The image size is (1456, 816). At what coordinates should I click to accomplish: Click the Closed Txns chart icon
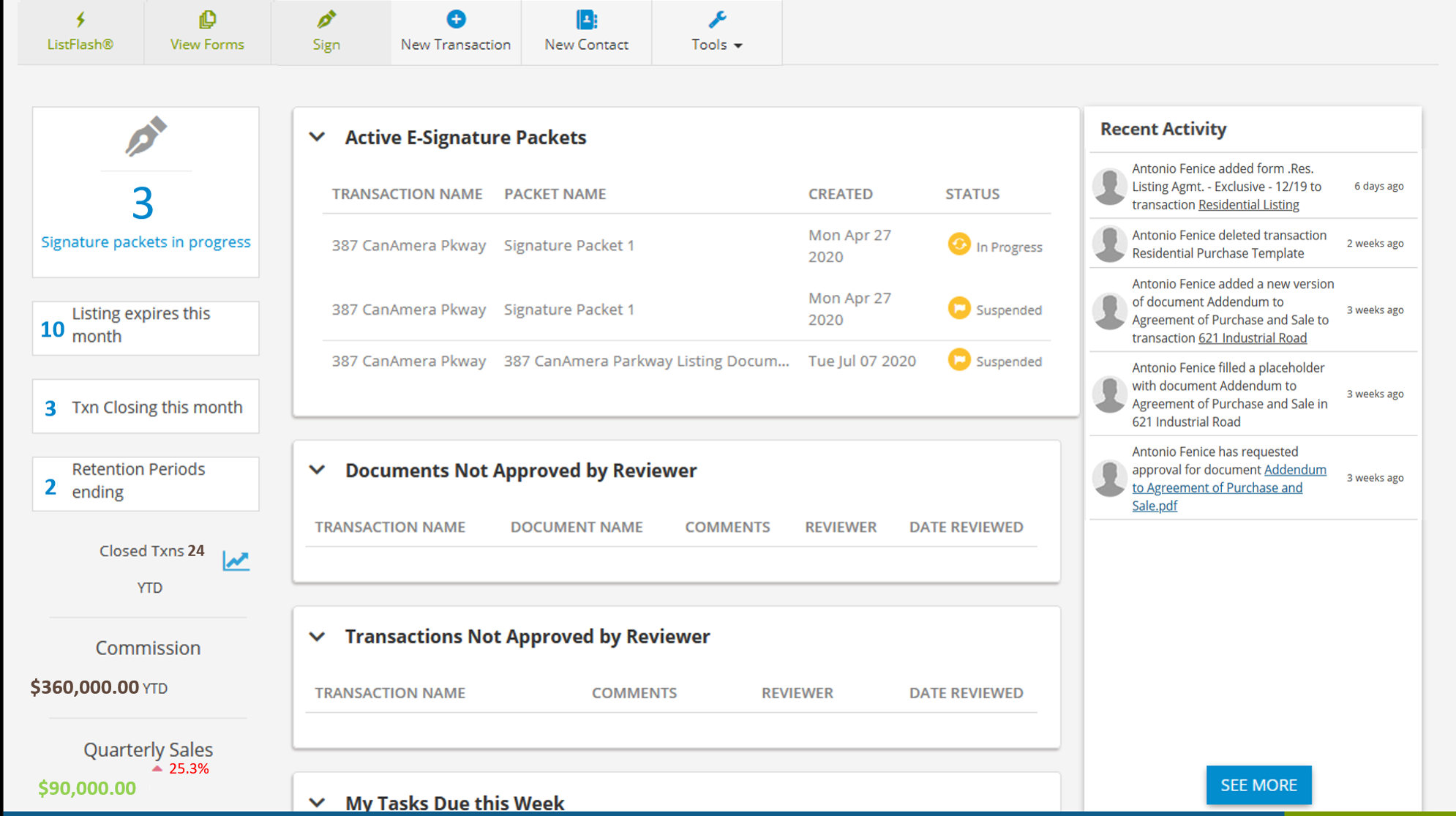coord(236,560)
